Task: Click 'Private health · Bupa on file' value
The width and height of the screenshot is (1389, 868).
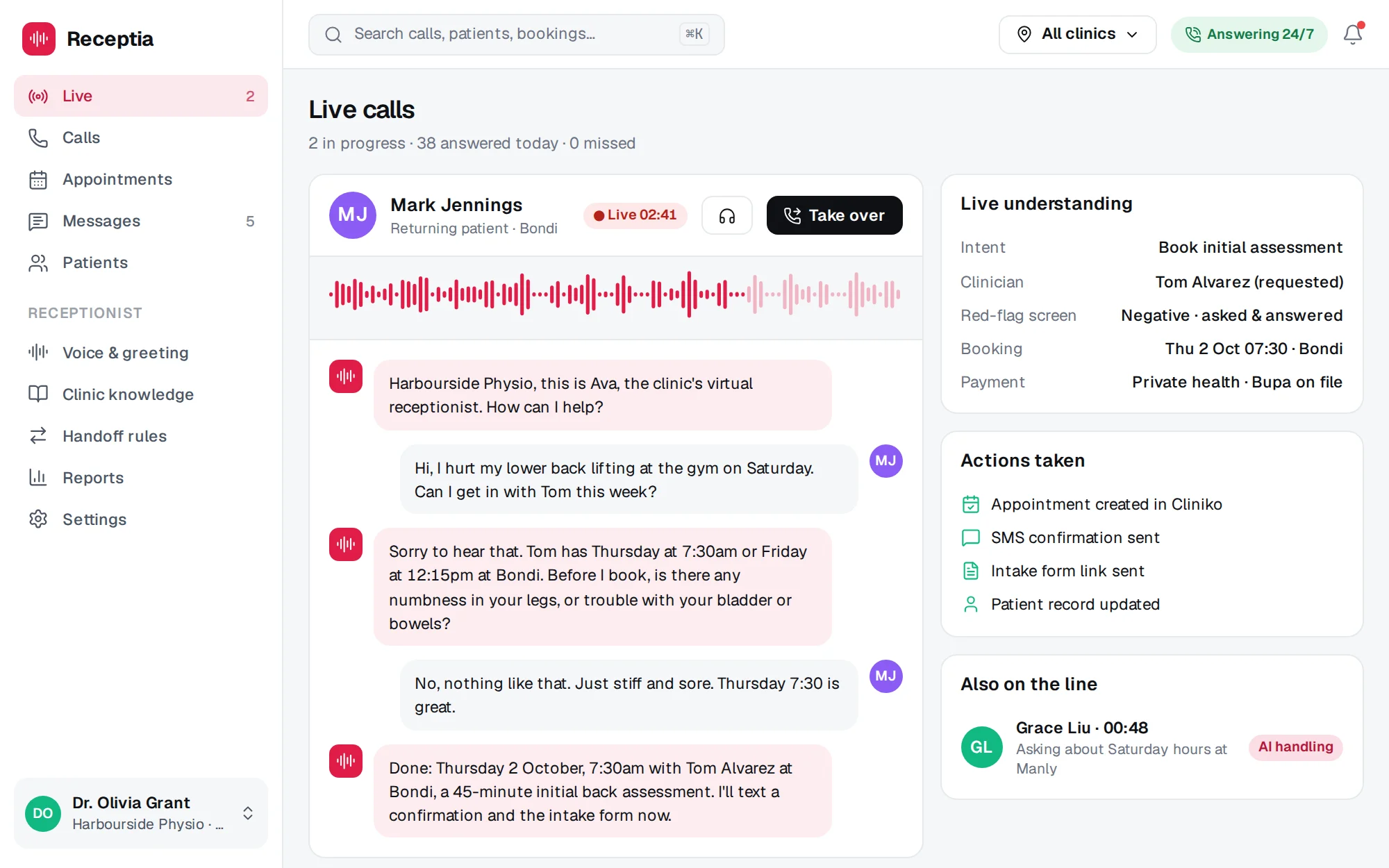Action: [1237, 382]
